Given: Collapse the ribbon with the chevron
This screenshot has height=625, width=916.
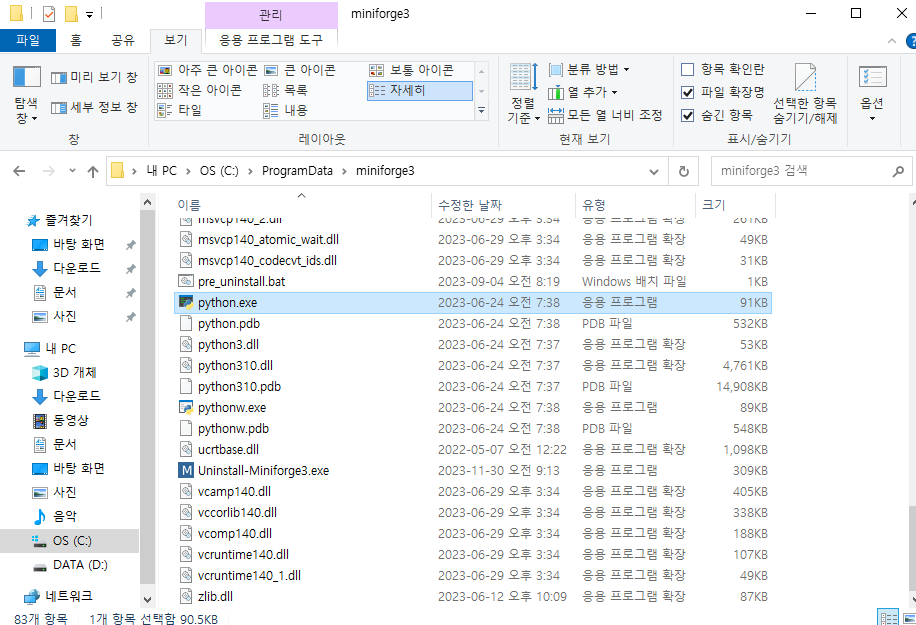Looking at the screenshot, I should pos(891,41).
